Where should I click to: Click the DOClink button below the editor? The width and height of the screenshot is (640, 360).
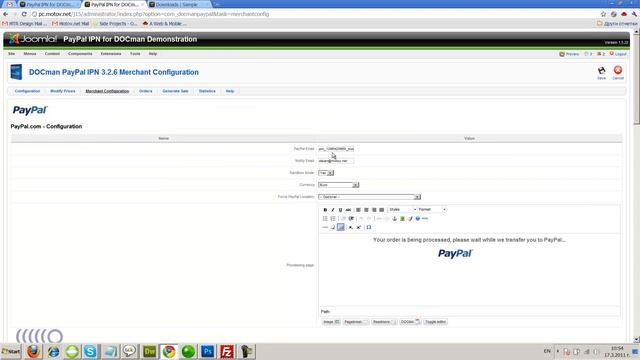tap(409, 322)
